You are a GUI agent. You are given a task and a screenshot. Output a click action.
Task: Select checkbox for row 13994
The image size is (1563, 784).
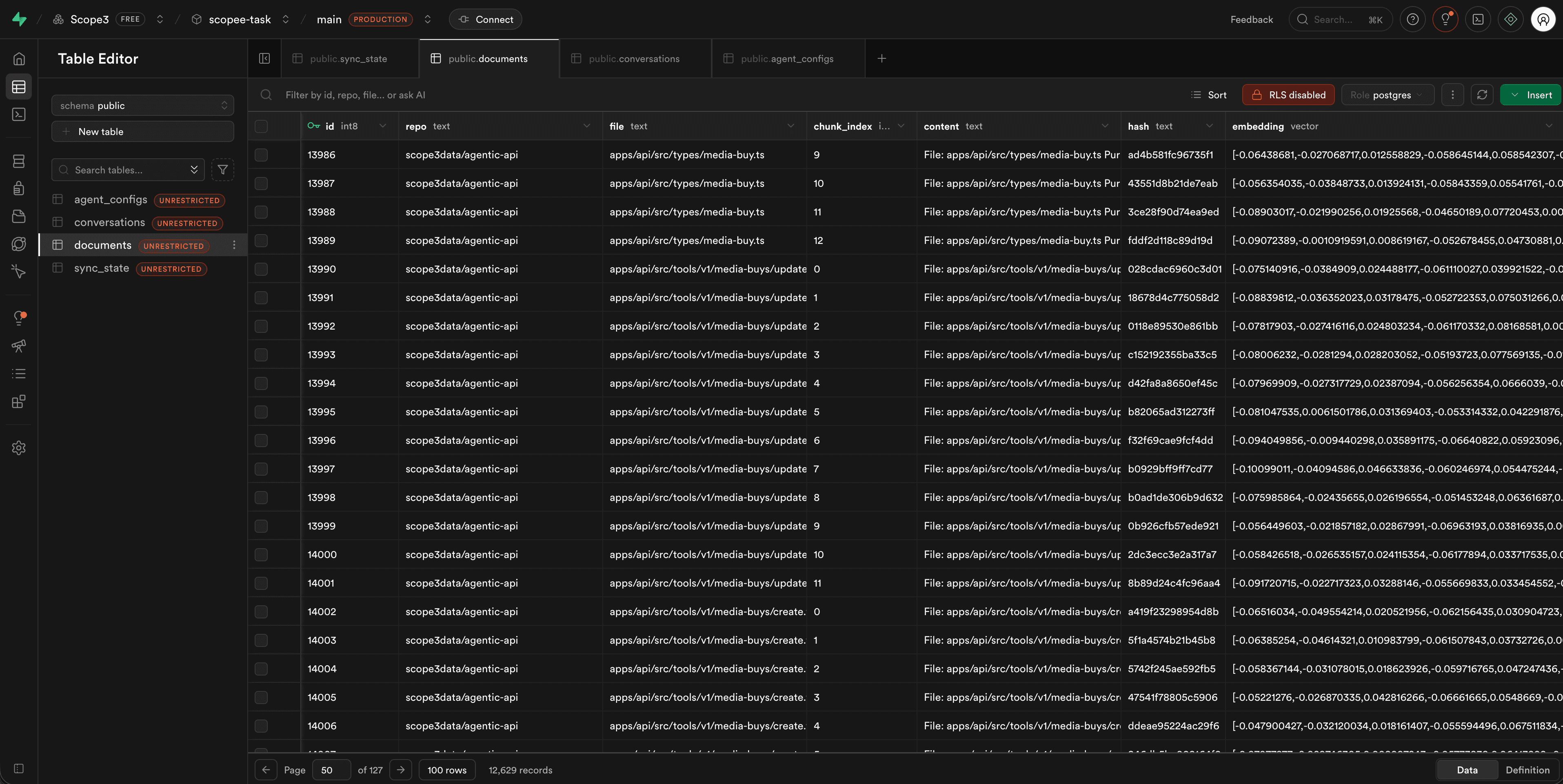(261, 383)
